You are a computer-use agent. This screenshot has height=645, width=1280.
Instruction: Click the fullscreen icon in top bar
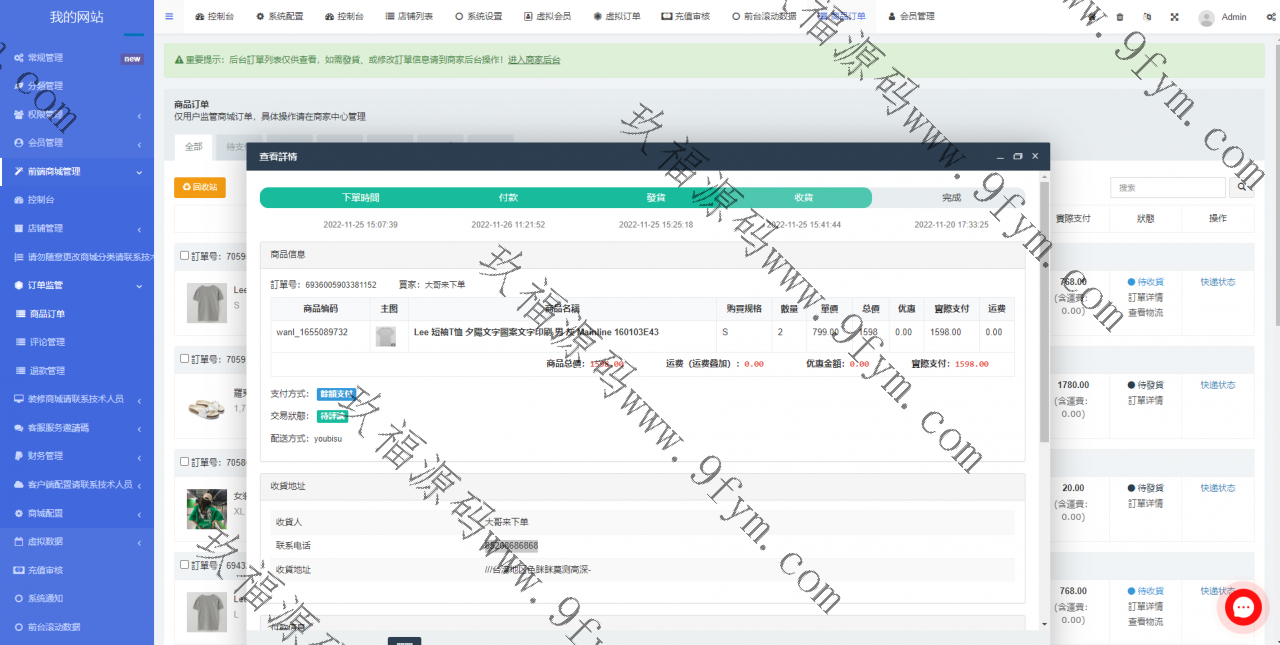[x=1174, y=17]
